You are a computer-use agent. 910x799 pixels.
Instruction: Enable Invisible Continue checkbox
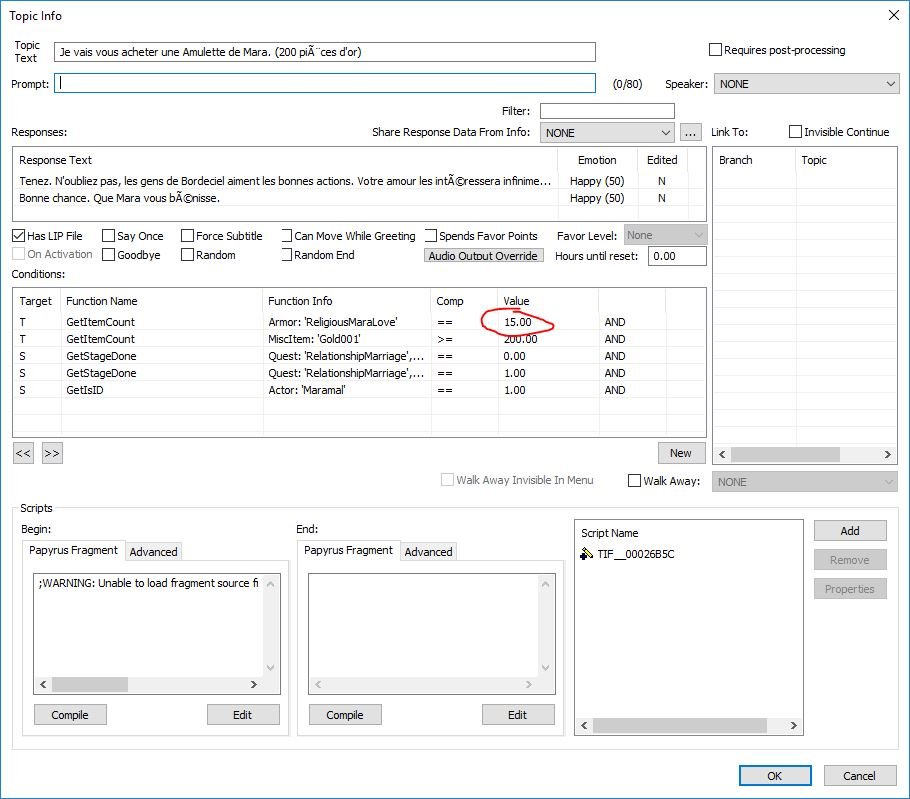[795, 132]
